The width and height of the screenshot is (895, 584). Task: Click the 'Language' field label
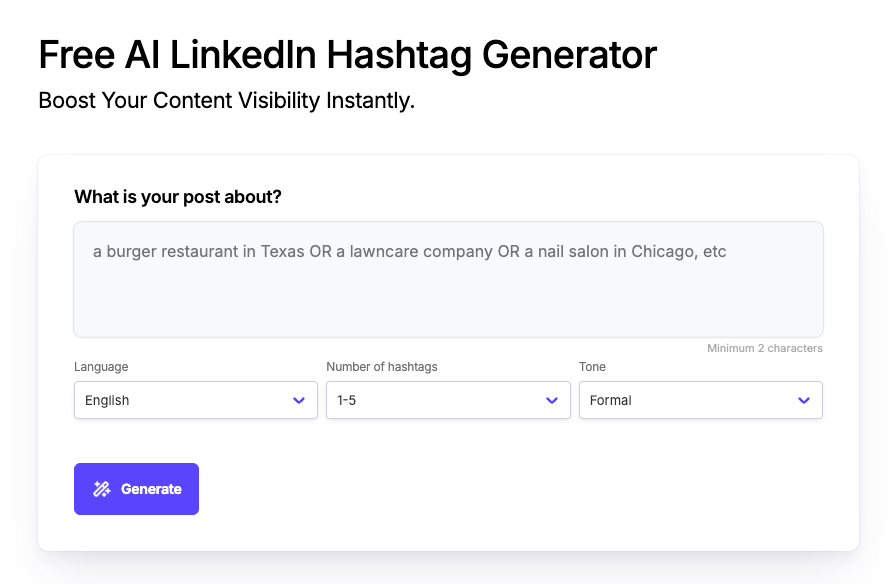(x=101, y=367)
